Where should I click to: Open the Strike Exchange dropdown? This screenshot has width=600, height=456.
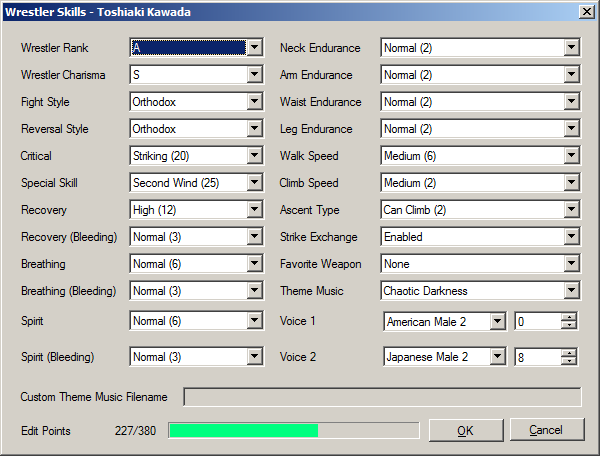571,237
